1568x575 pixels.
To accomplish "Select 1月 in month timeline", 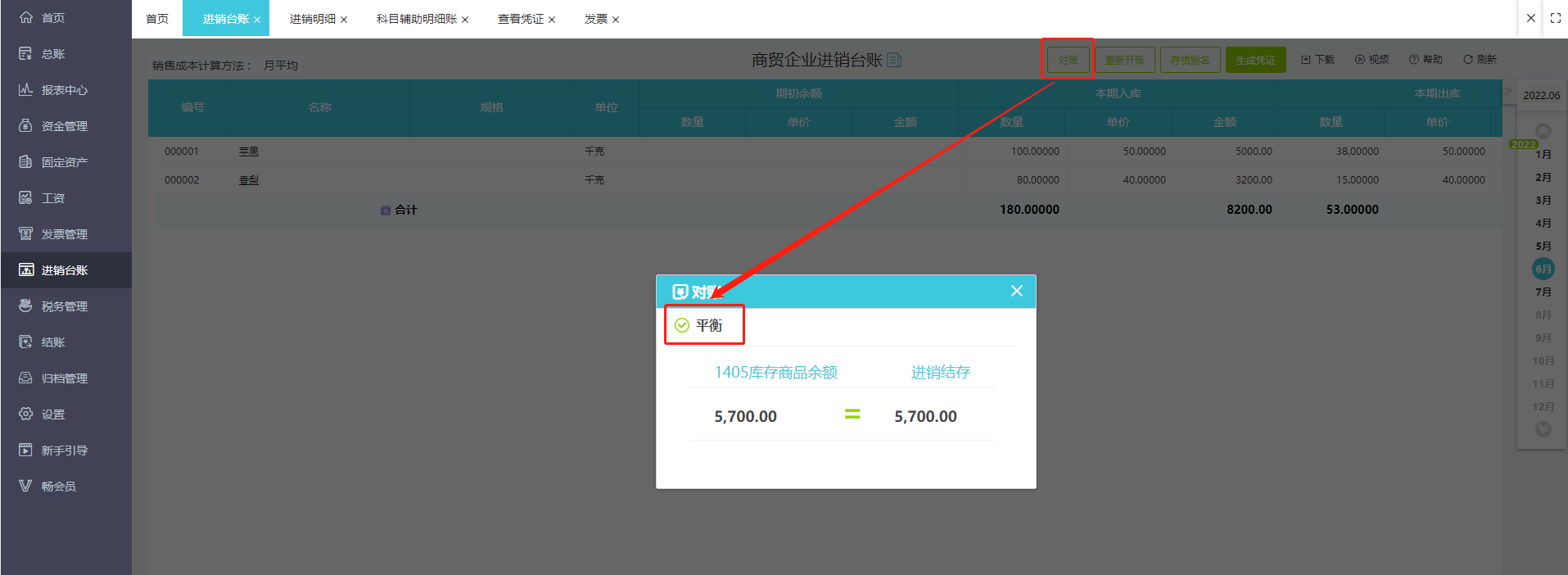I will [x=1543, y=154].
